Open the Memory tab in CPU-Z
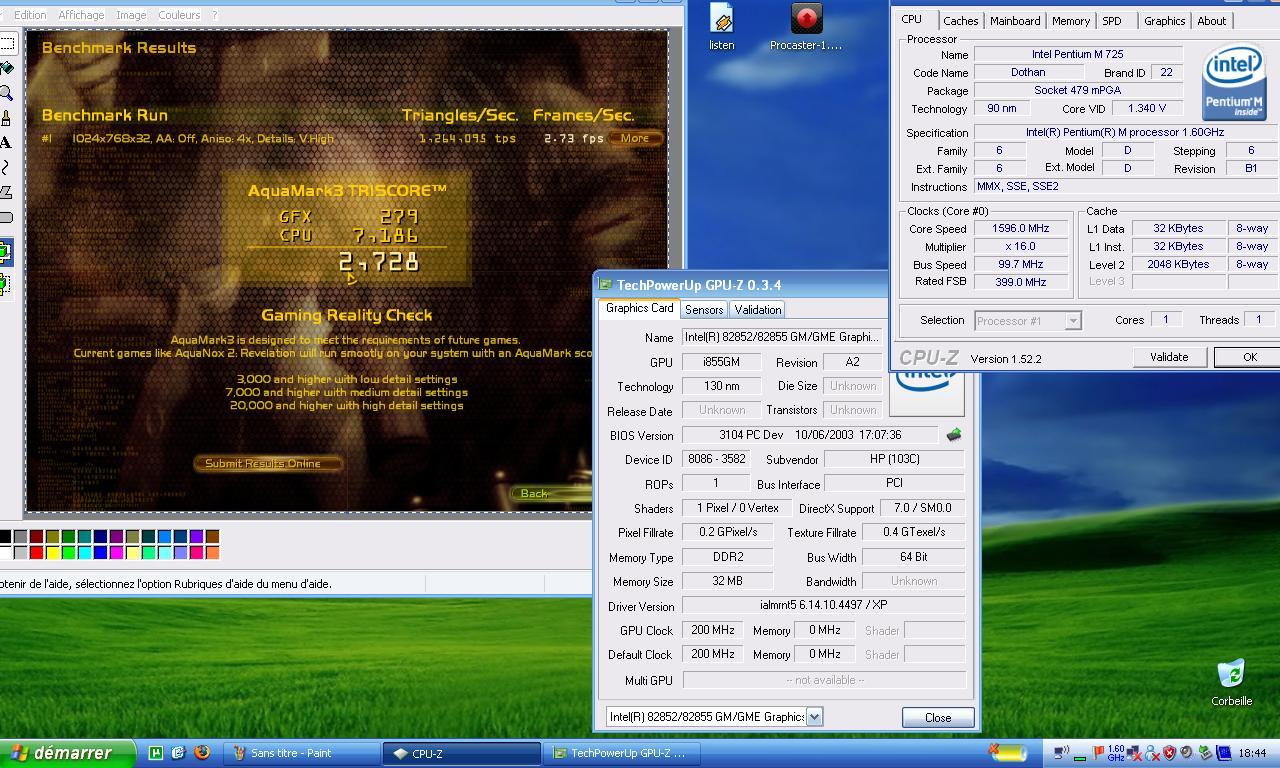The image size is (1280, 768). click(x=1070, y=21)
